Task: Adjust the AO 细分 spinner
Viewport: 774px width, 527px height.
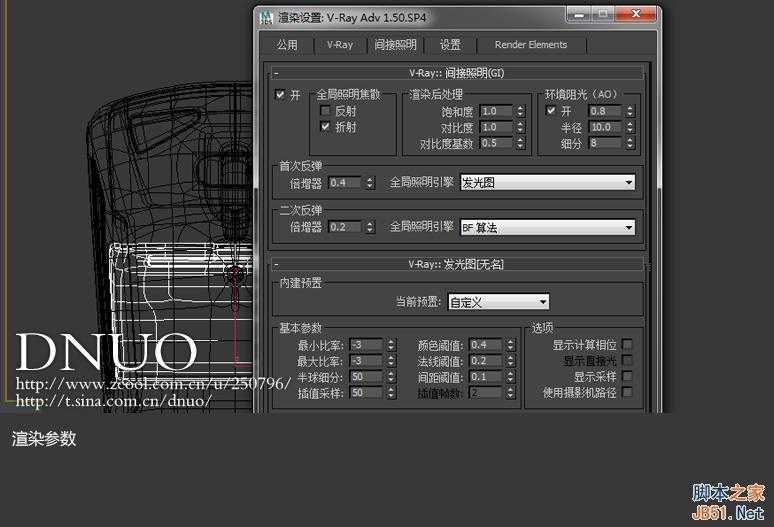Action: click(630, 143)
